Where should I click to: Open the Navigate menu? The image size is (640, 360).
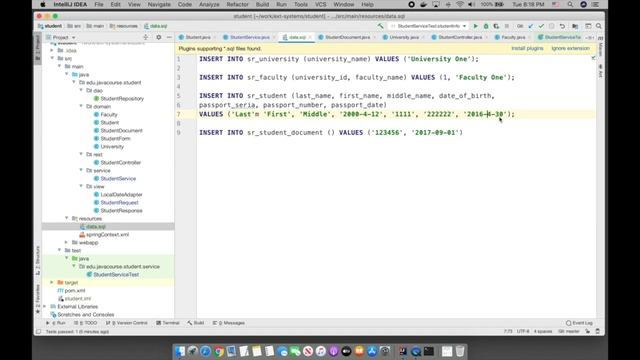point(159,4)
